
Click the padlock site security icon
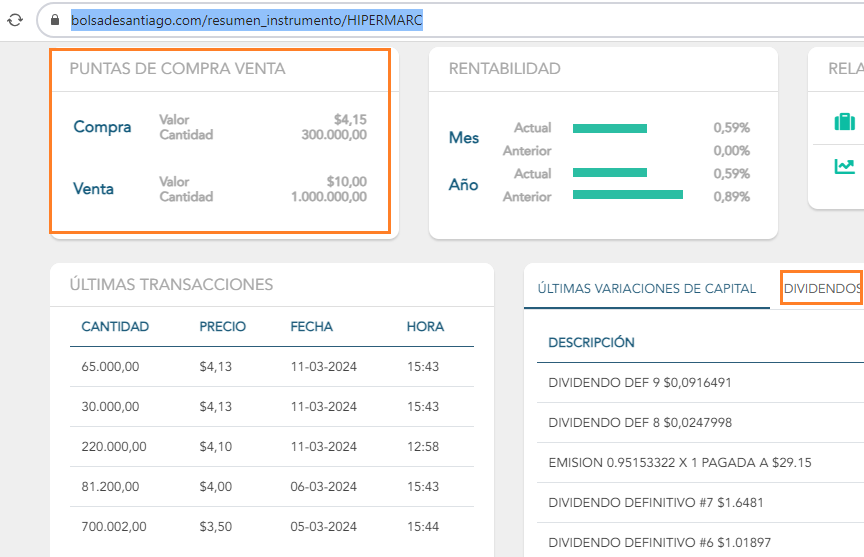point(55,20)
